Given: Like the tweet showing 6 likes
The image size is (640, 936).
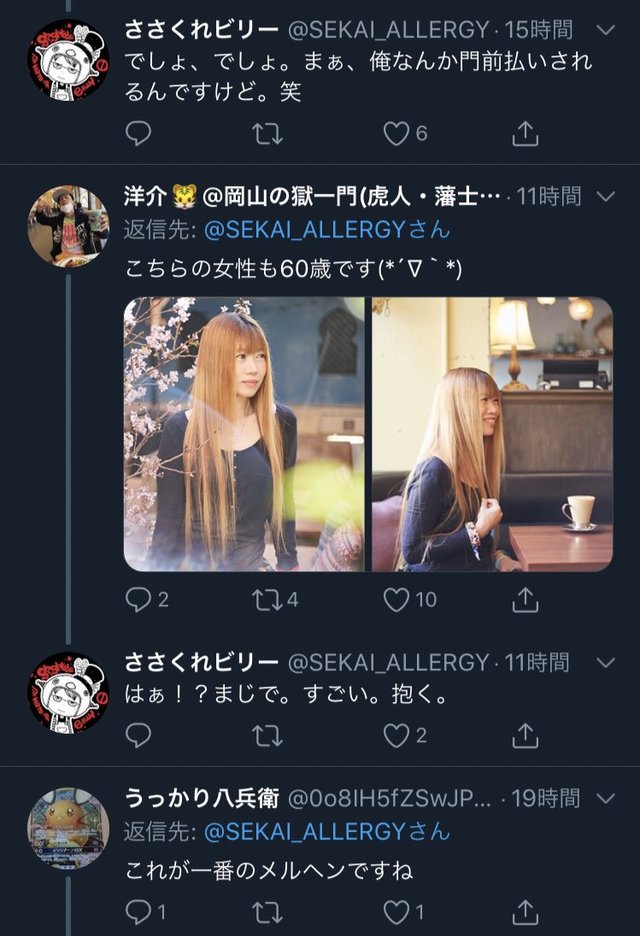Looking at the screenshot, I should coord(405,133).
